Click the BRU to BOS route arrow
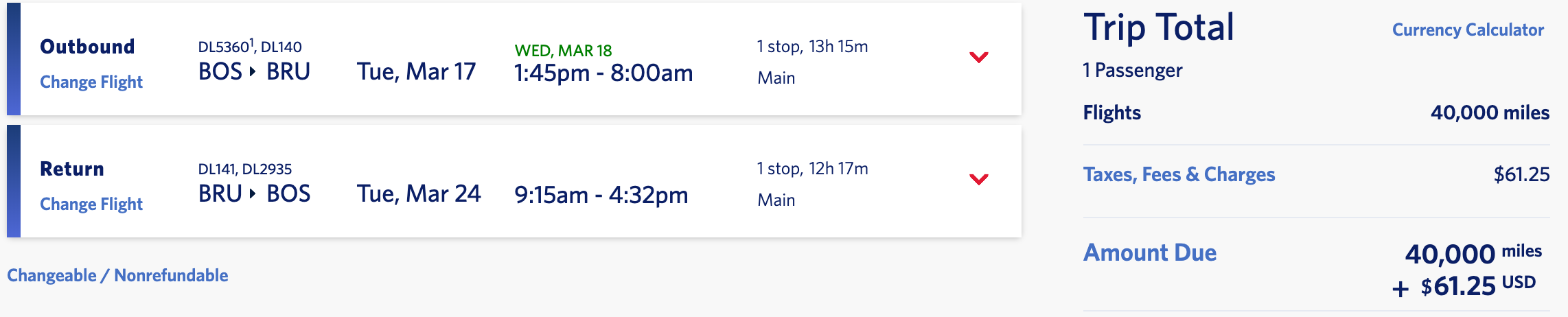 click(x=253, y=193)
